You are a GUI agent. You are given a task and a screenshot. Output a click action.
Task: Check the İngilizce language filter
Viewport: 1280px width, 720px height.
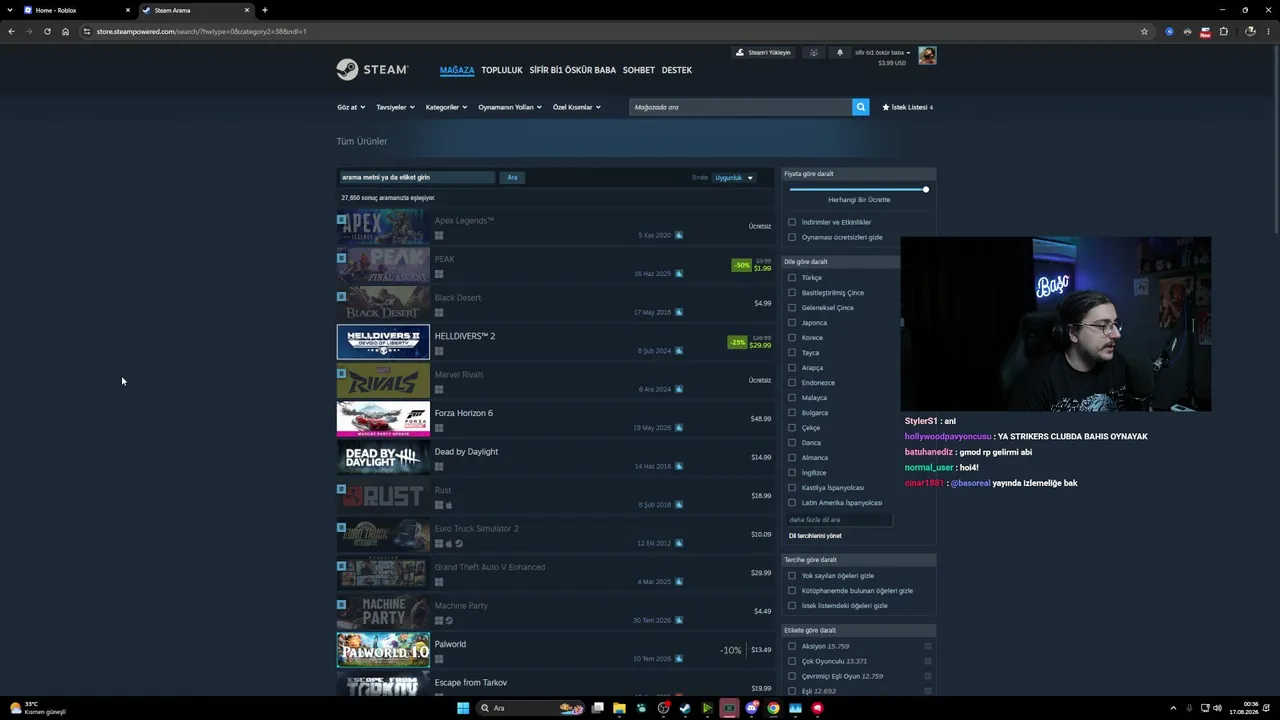point(792,472)
